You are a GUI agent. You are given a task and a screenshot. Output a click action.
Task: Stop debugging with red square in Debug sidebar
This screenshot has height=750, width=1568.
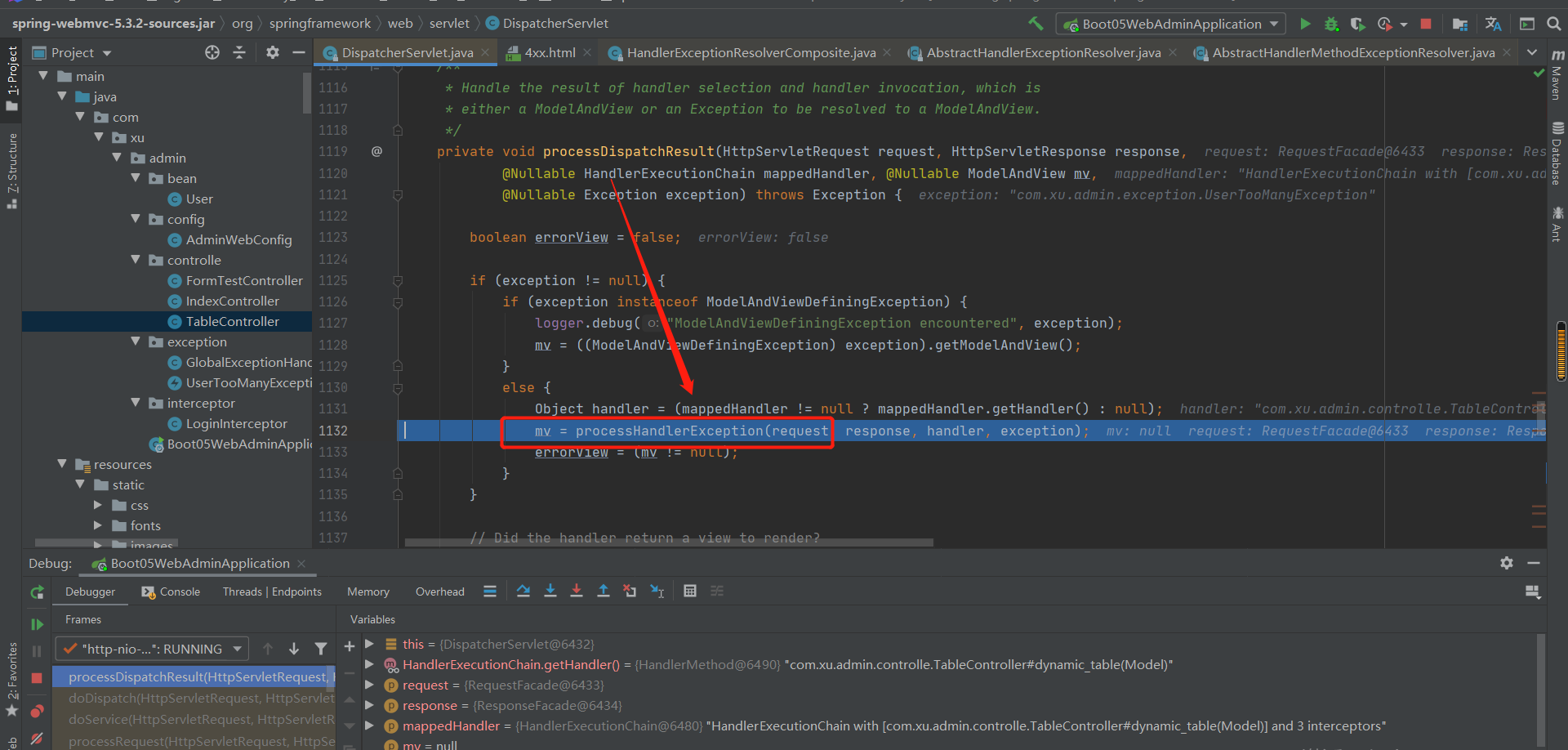tap(37, 678)
